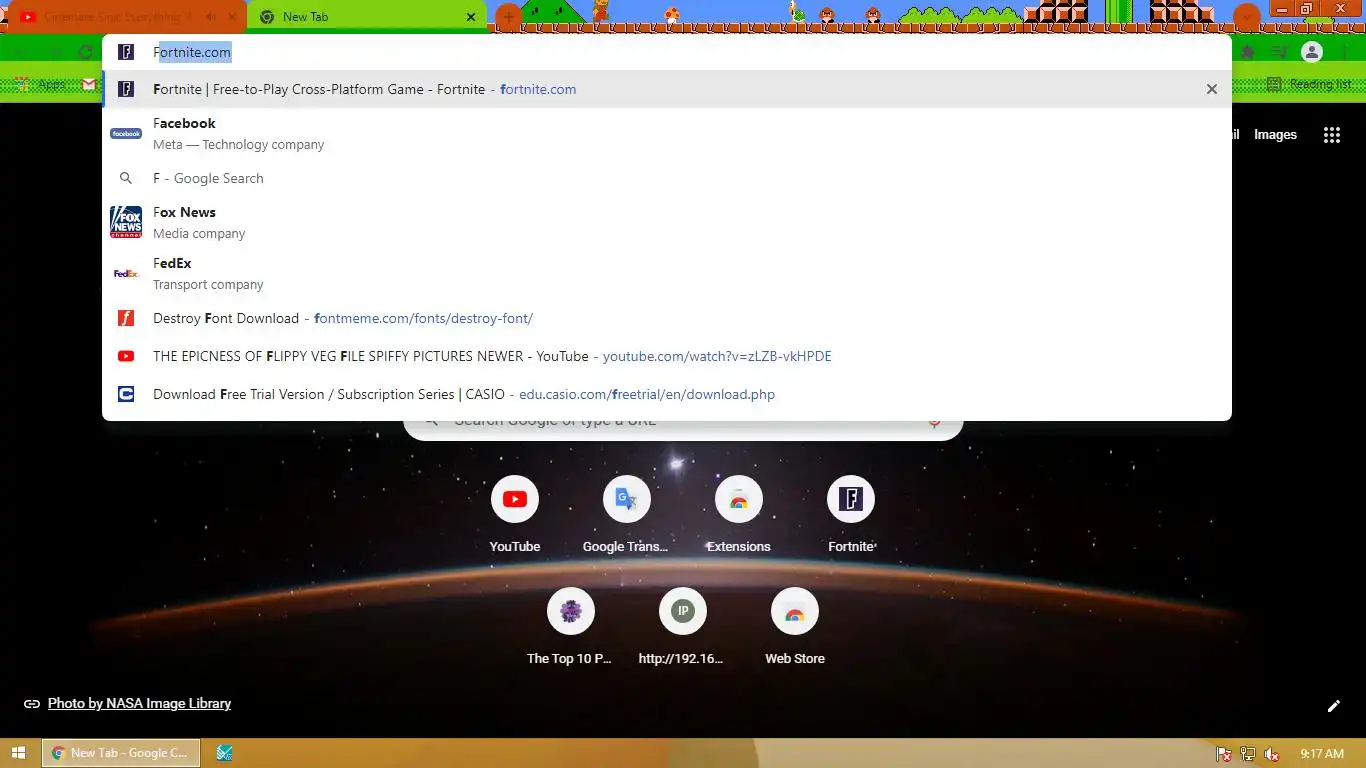Viewport: 1366px width, 768px height.
Task: Open the Action Center flag tray icon
Action: [x=1223, y=754]
